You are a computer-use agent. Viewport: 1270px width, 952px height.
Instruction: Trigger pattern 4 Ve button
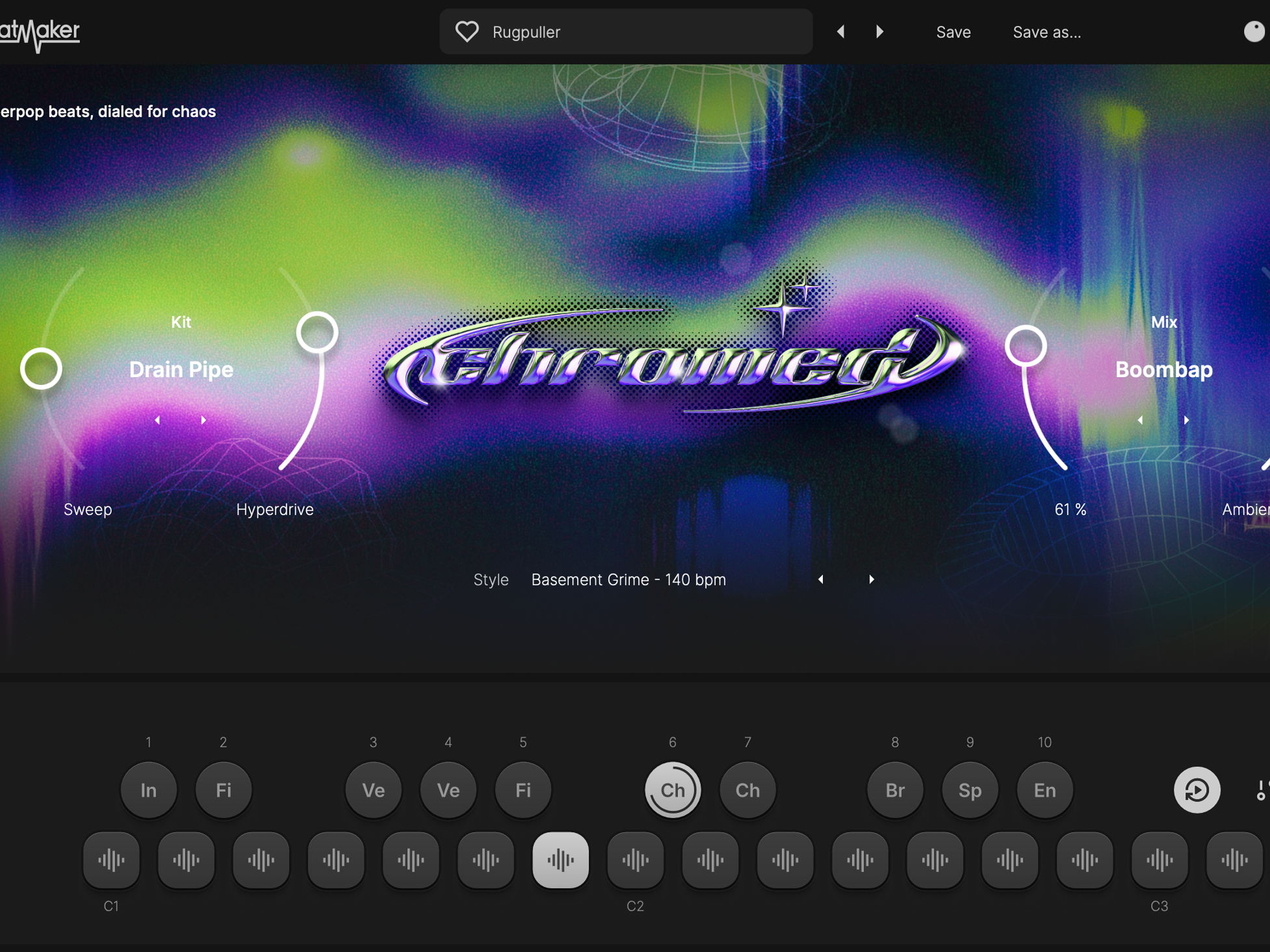pyautogui.click(x=448, y=790)
